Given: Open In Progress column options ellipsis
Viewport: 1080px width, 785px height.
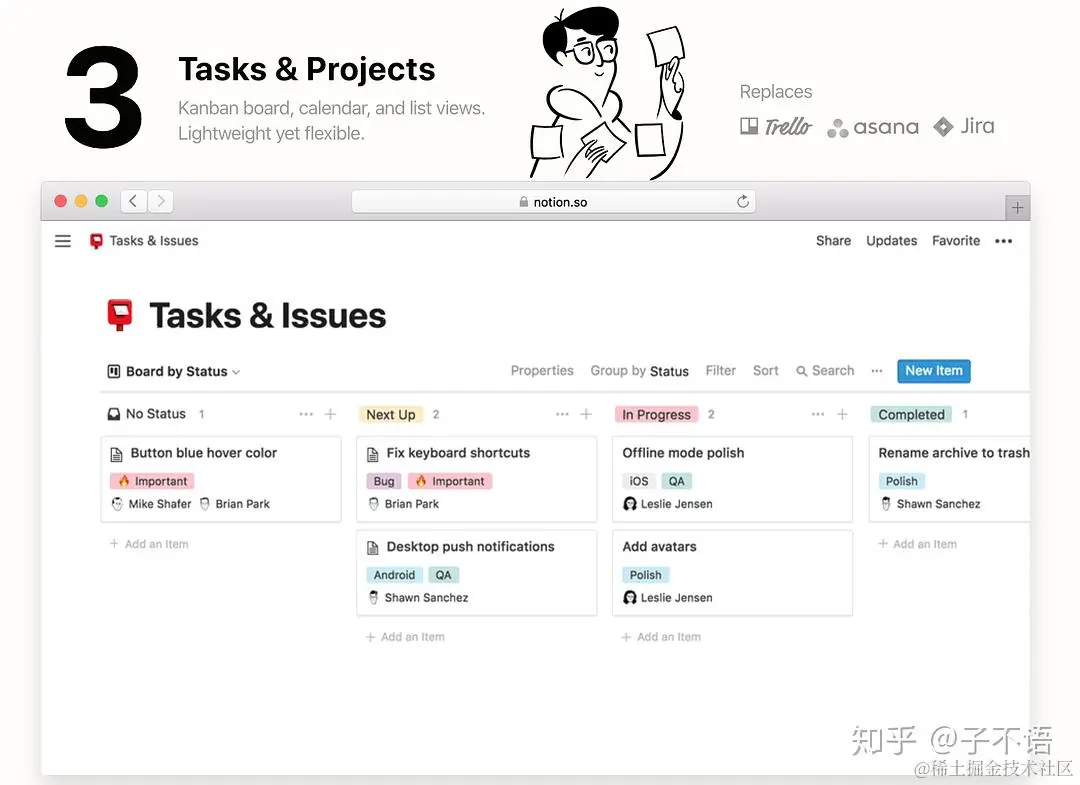Looking at the screenshot, I should click(818, 414).
